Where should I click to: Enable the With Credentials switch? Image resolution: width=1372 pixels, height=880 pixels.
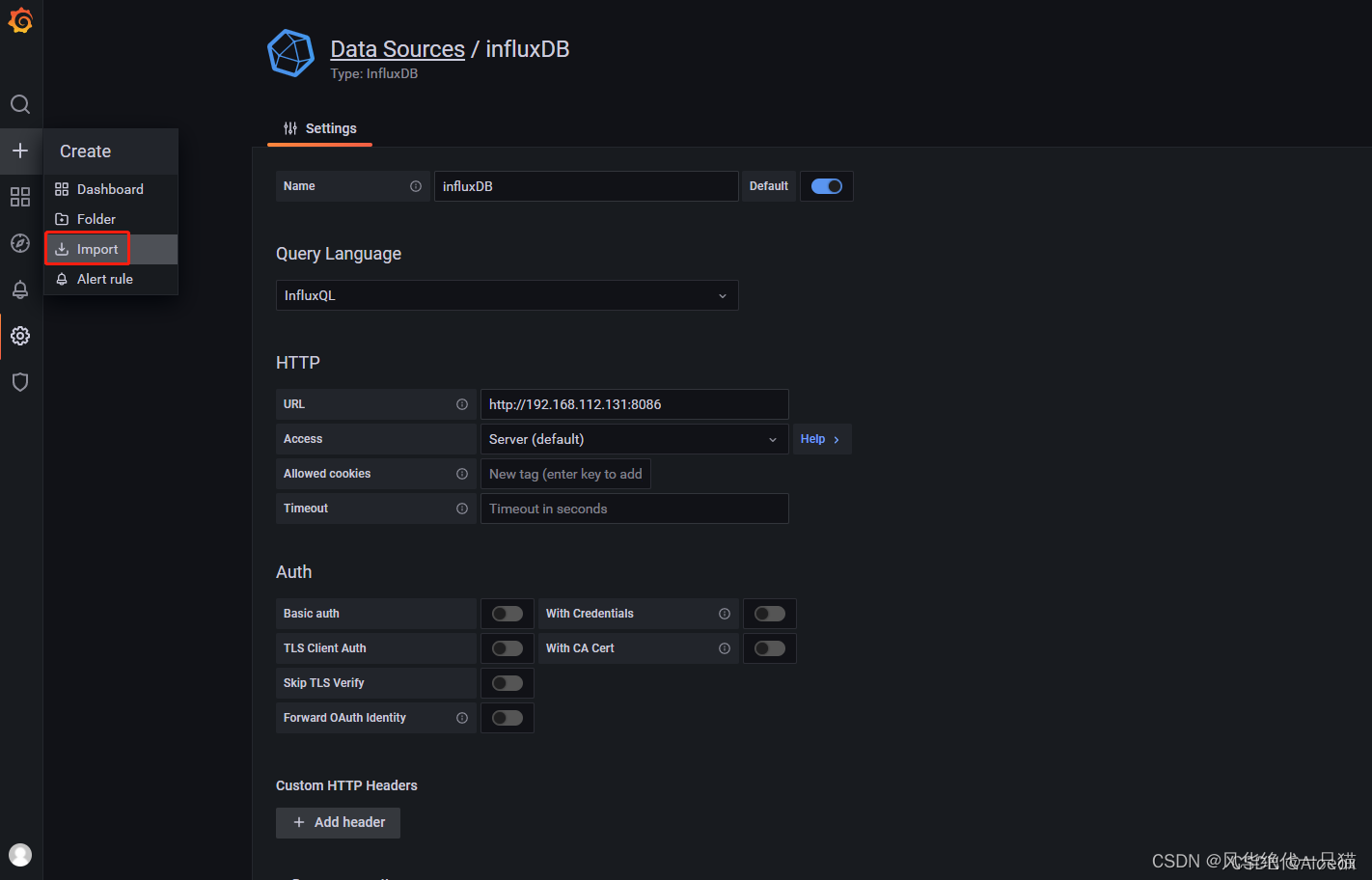click(770, 614)
